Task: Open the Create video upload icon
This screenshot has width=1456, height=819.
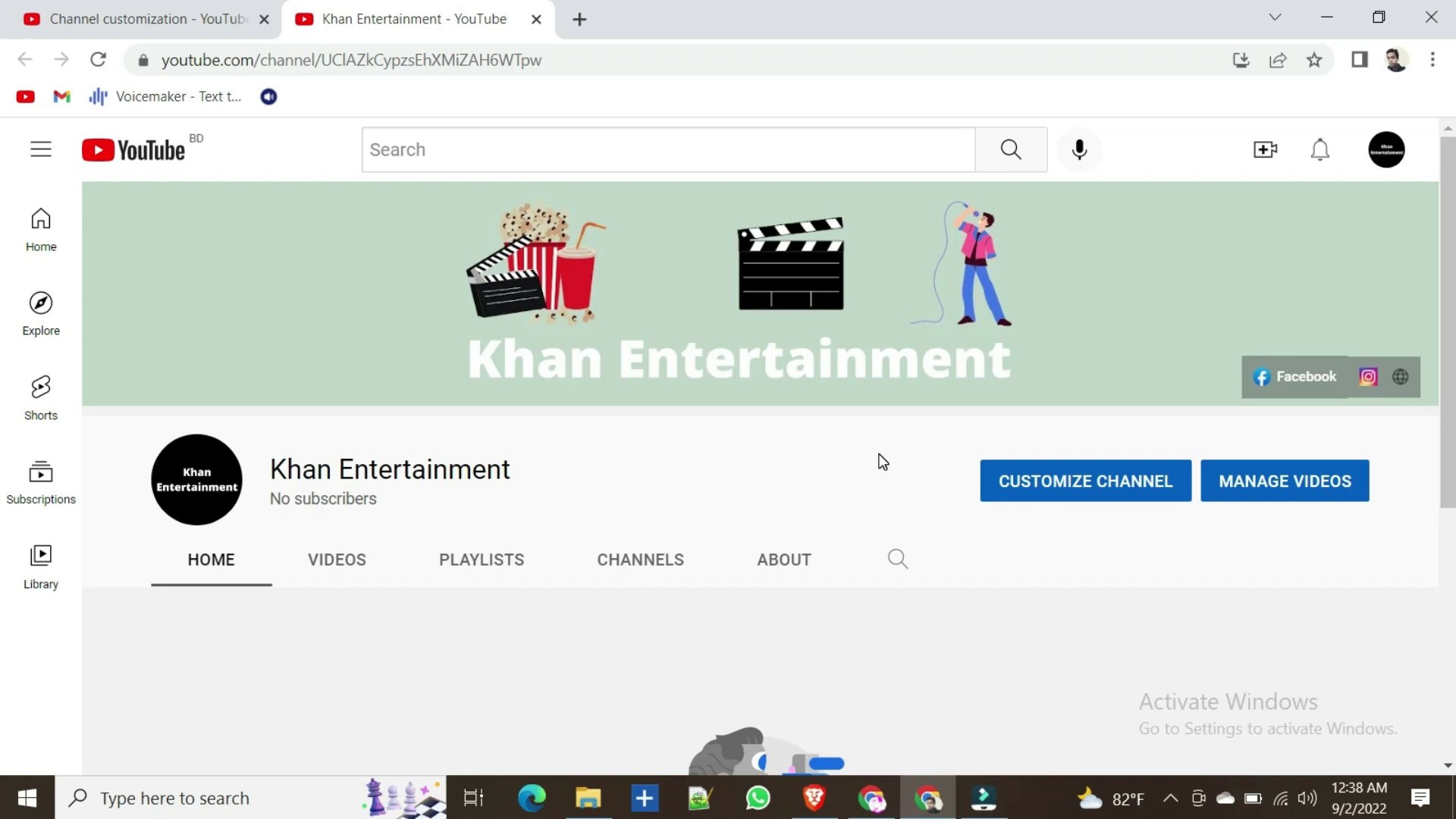Action: click(x=1264, y=149)
